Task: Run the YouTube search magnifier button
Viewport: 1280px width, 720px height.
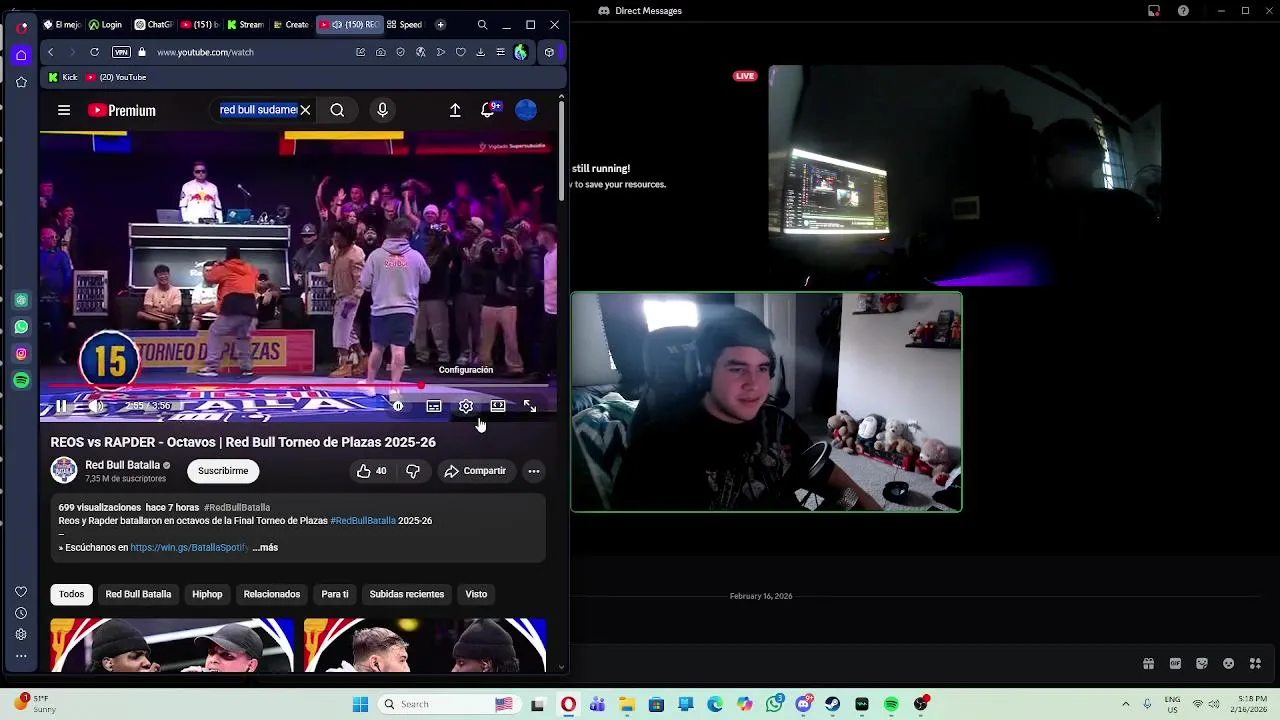Action: pyautogui.click(x=337, y=110)
